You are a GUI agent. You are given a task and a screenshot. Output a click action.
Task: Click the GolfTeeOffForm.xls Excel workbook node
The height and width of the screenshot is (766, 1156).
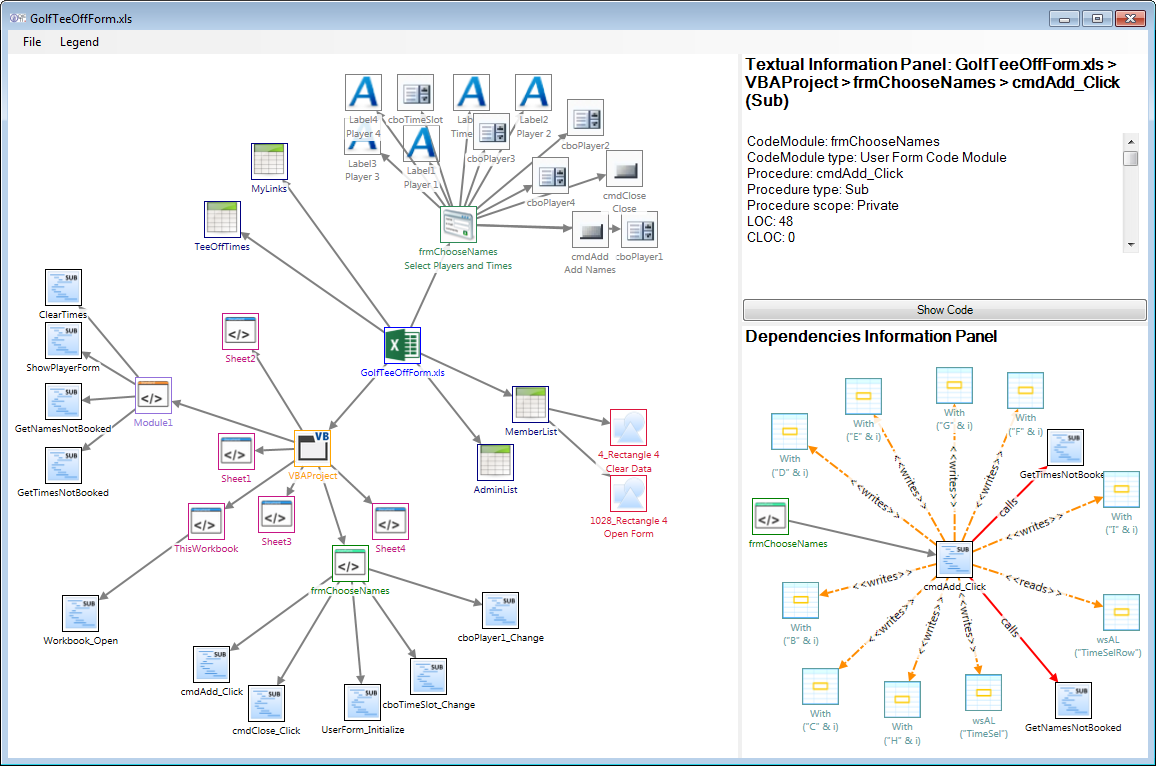402,346
